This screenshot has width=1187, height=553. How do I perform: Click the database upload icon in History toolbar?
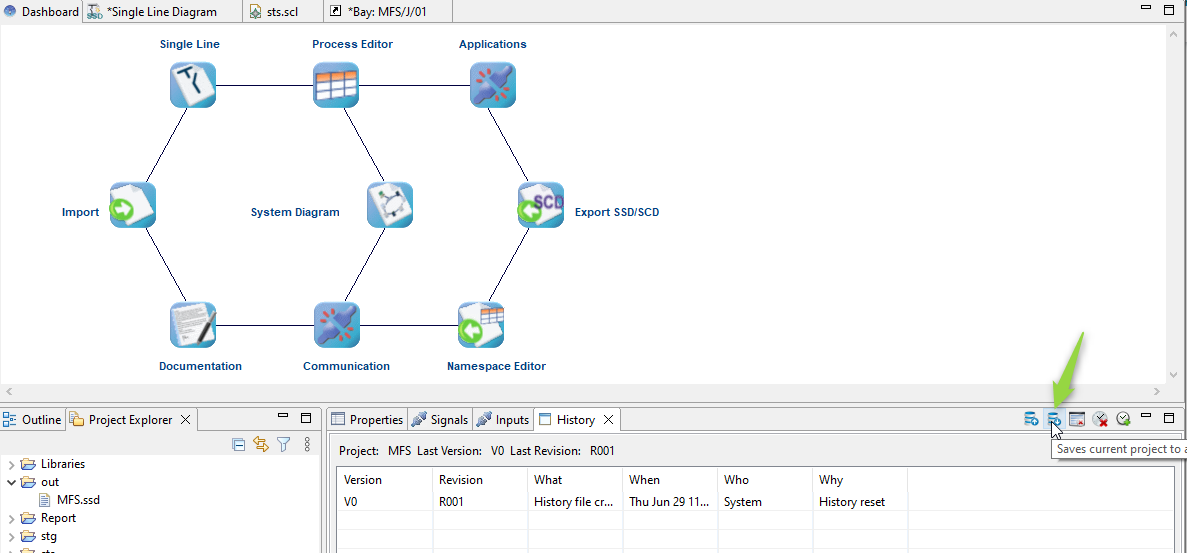1031,419
